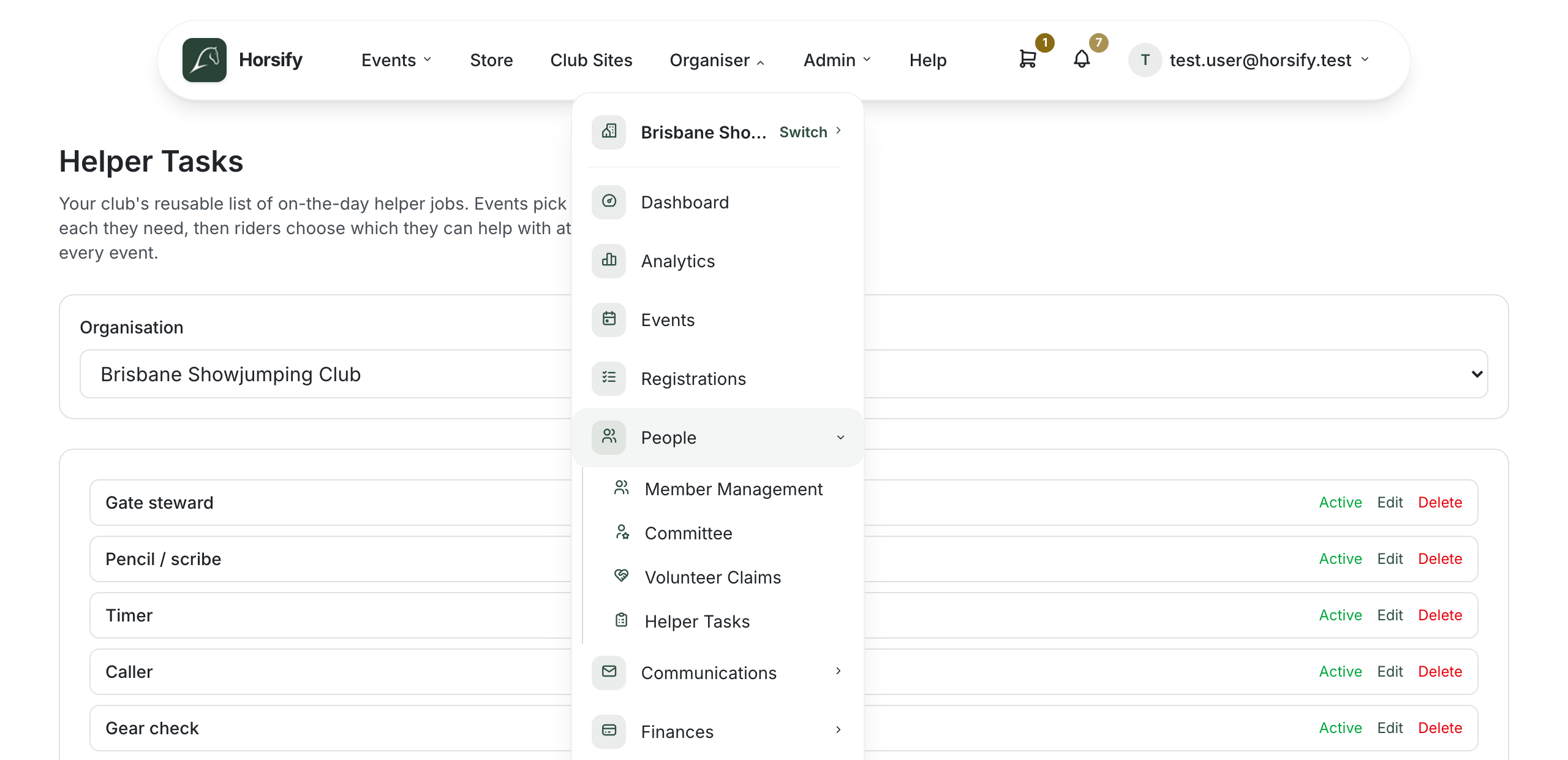Open the Organisation select showing Brisbane Showjumping Club

[x=783, y=374]
